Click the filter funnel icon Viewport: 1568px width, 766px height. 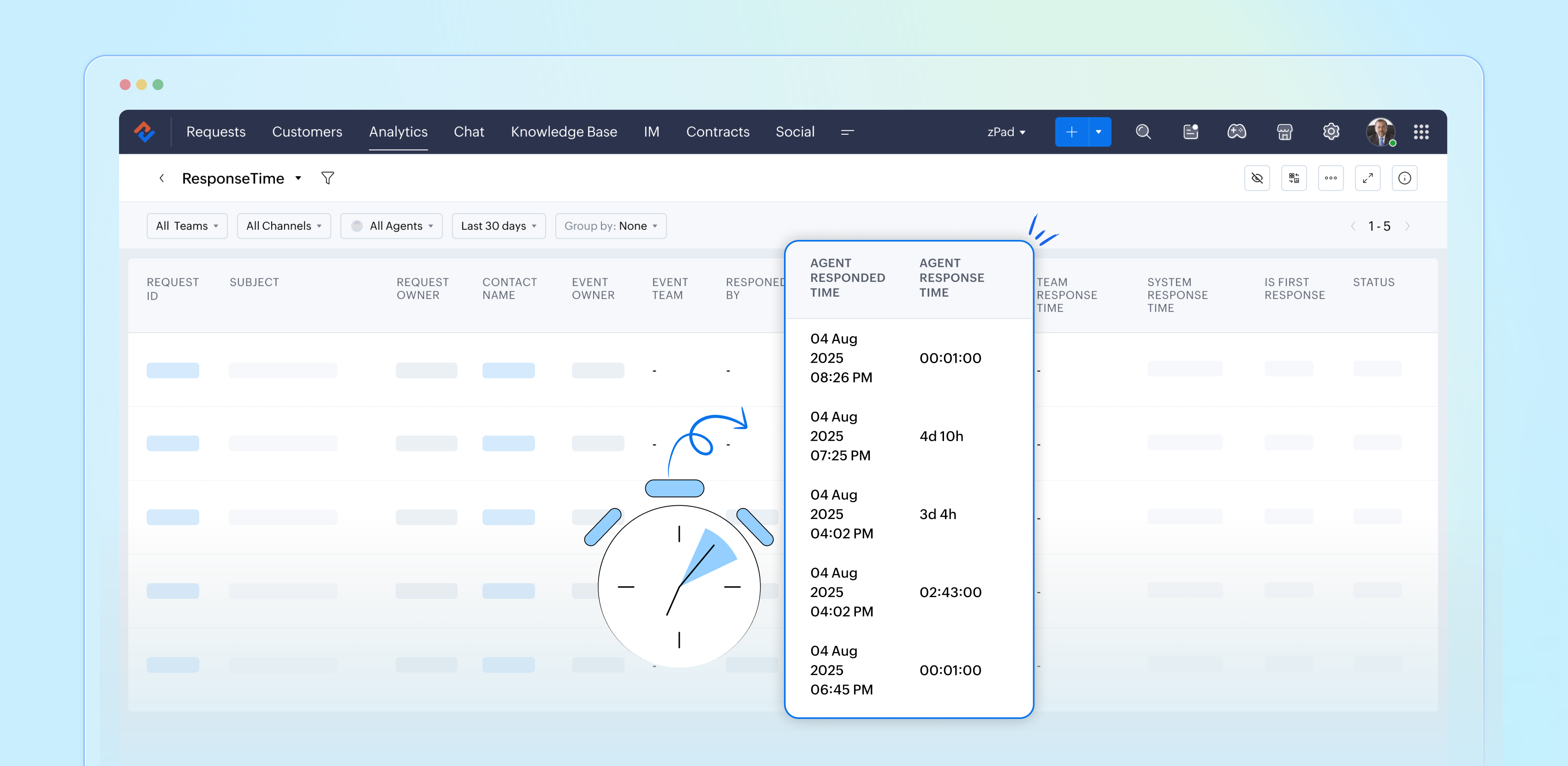[x=327, y=178]
